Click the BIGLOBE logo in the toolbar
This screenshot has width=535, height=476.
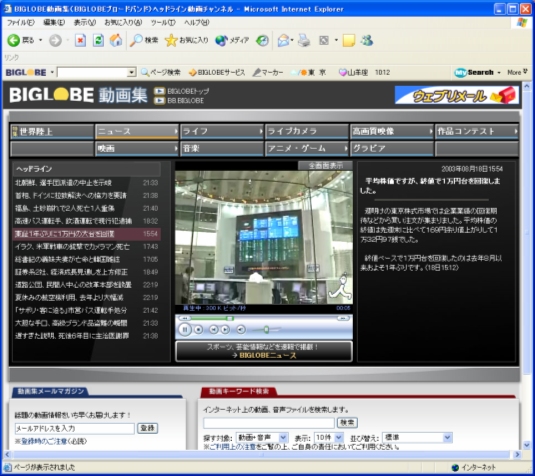coord(26,72)
